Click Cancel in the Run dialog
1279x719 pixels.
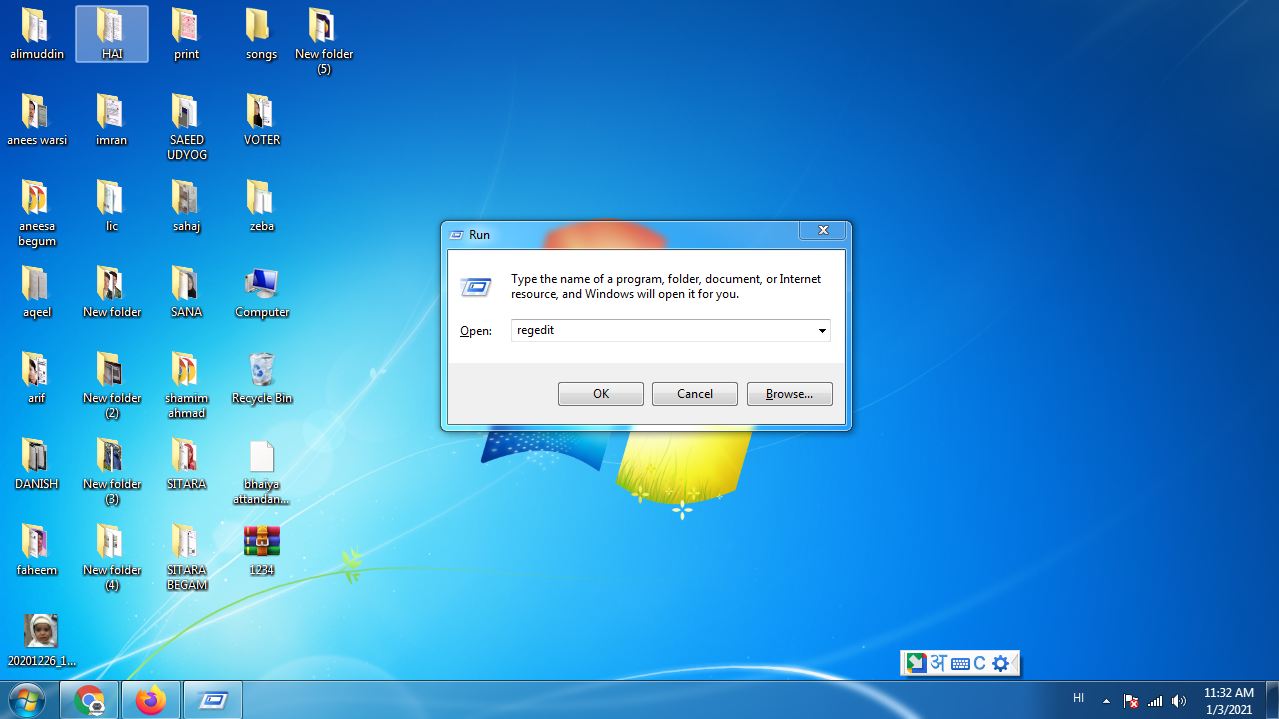coord(694,394)
